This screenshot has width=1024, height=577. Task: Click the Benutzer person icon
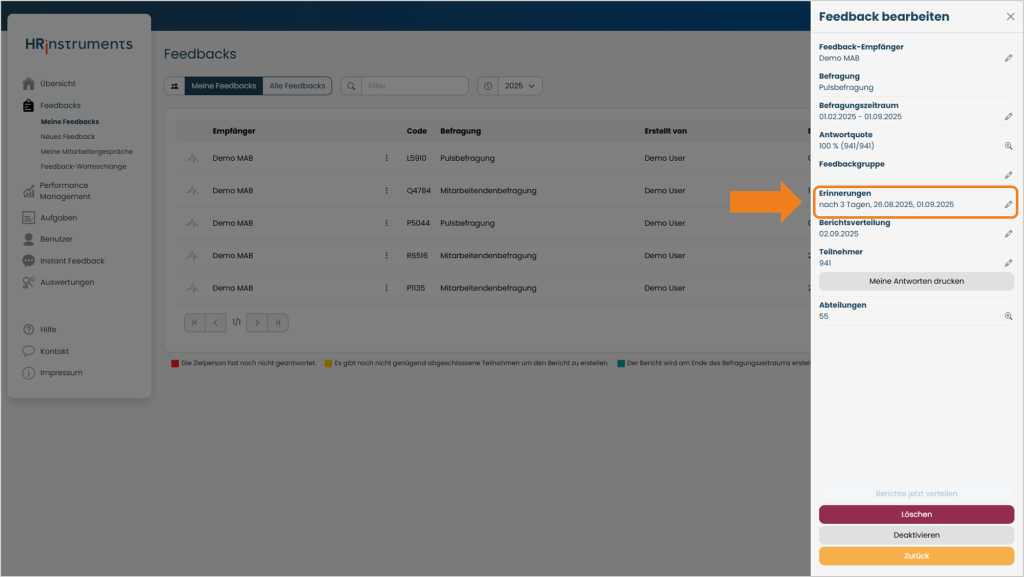pyautogui.click(x=28, y=239)
